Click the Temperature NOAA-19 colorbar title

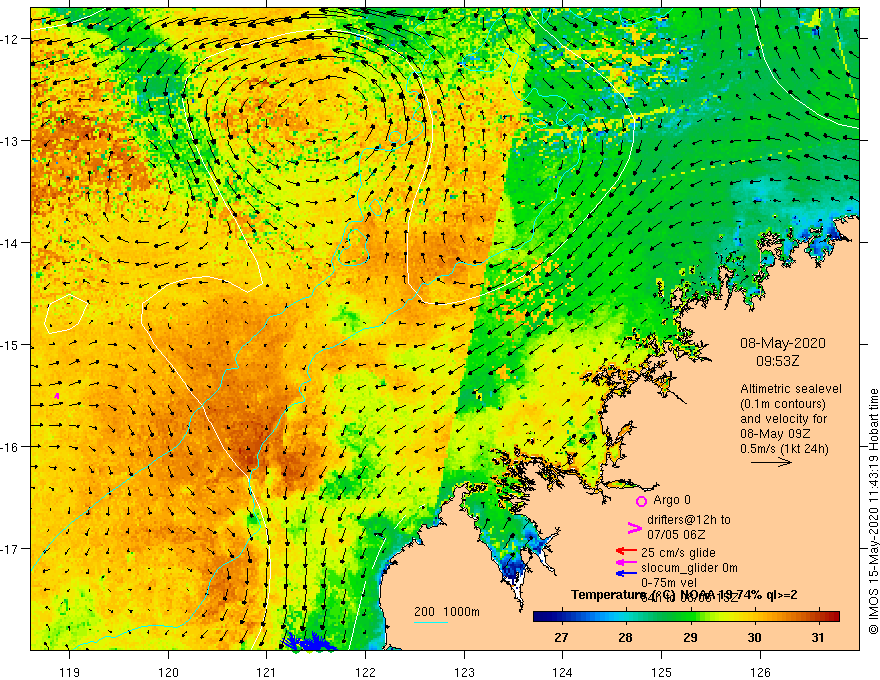click(684, 595)
